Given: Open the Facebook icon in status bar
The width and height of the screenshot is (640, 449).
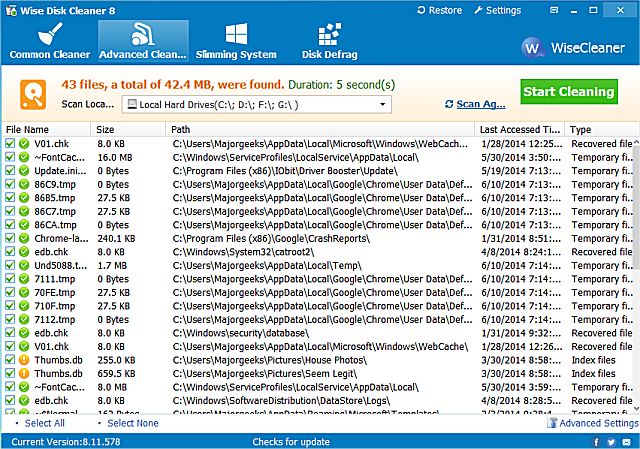Looking at the screenshot, I should pyautogui.click(x=596, y=442).
